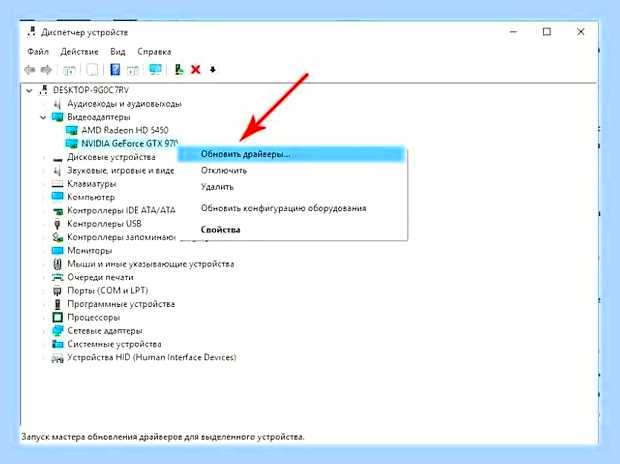This screenshot has height=464, width=620.
Task: Click the black down-arrow toolbar icon
Action: [213, 70]
